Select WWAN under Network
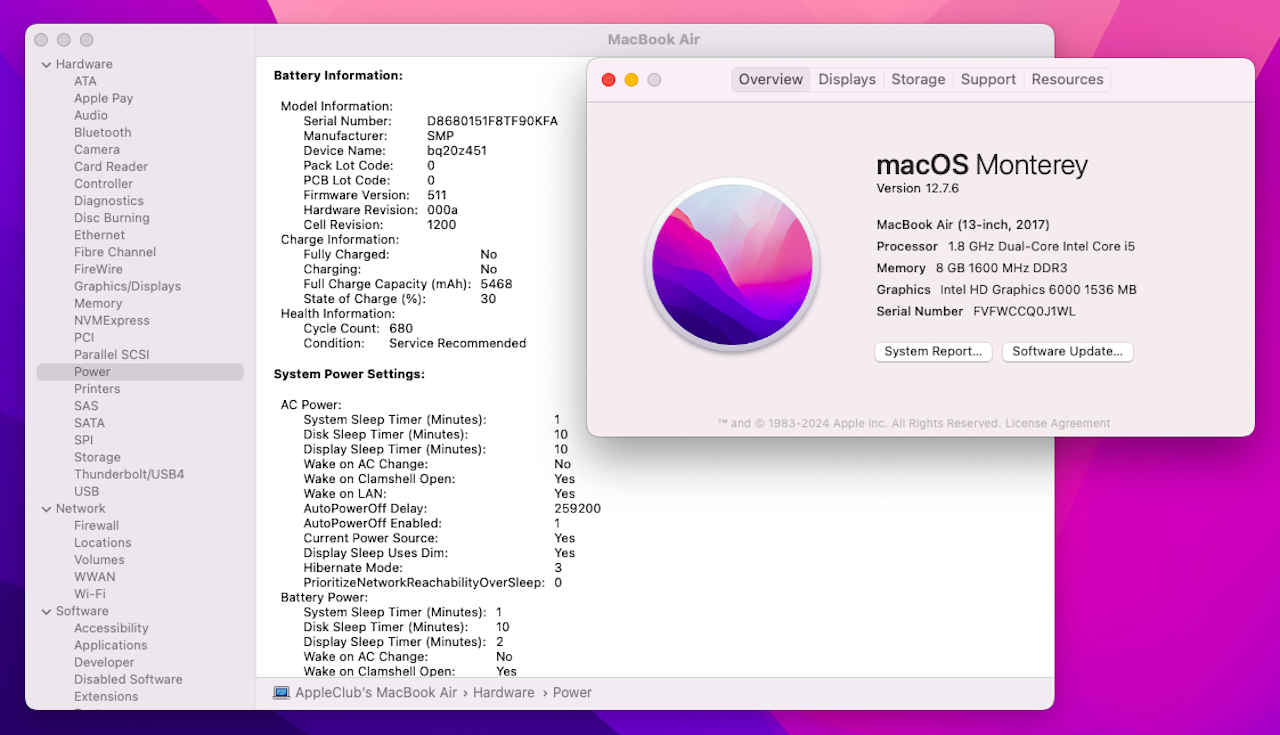The height and width of the screenshot is (735, 1280). pos(94,576)
